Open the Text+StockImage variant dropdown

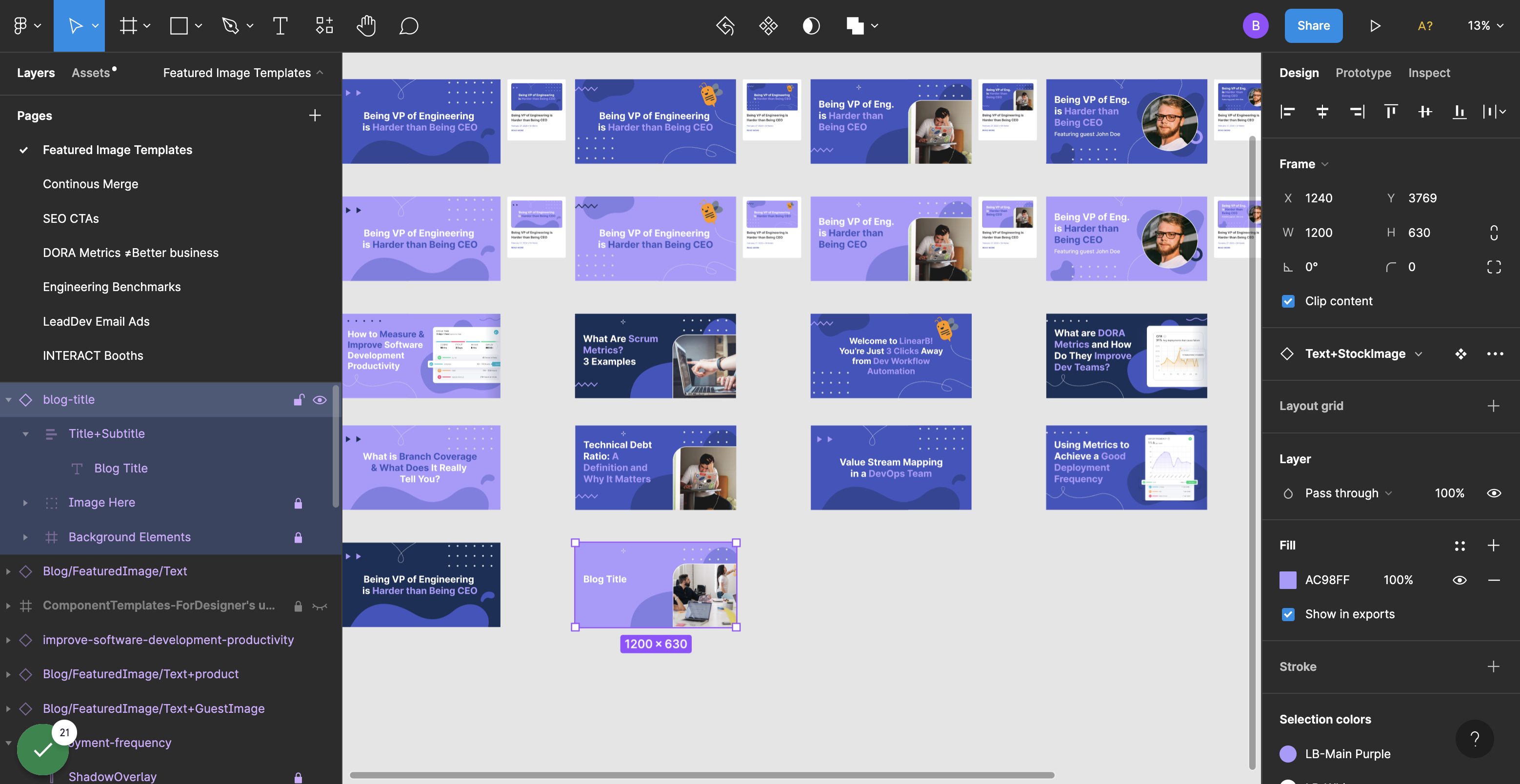click(x=1363, y=353)
